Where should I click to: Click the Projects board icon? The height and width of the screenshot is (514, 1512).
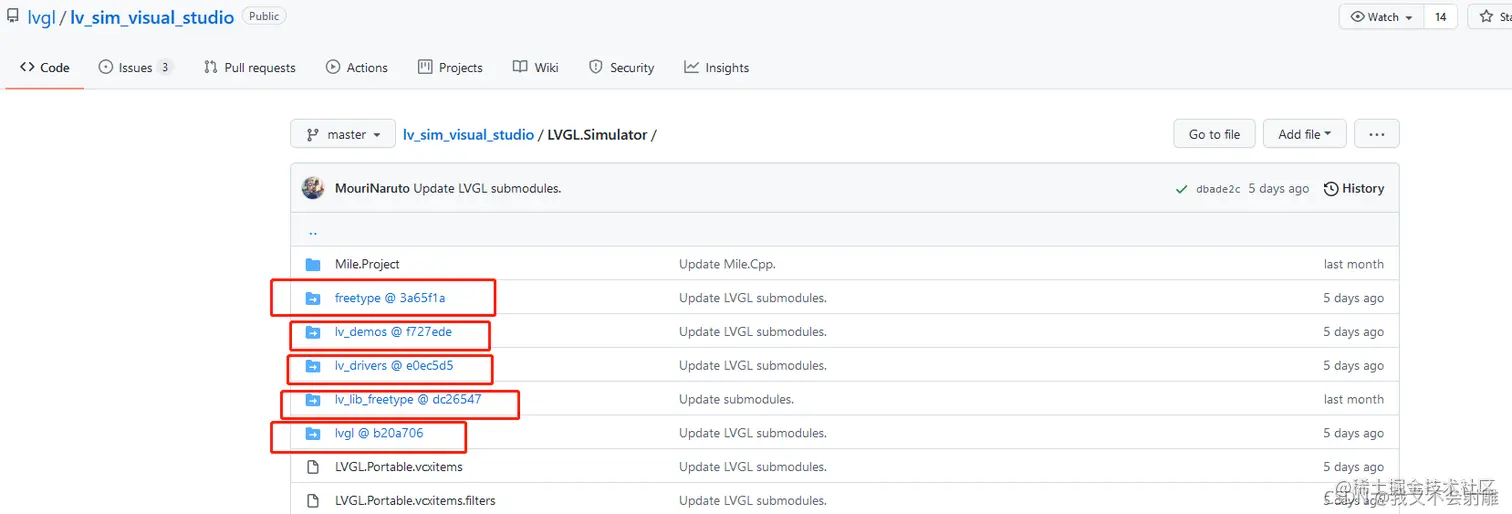425,67
